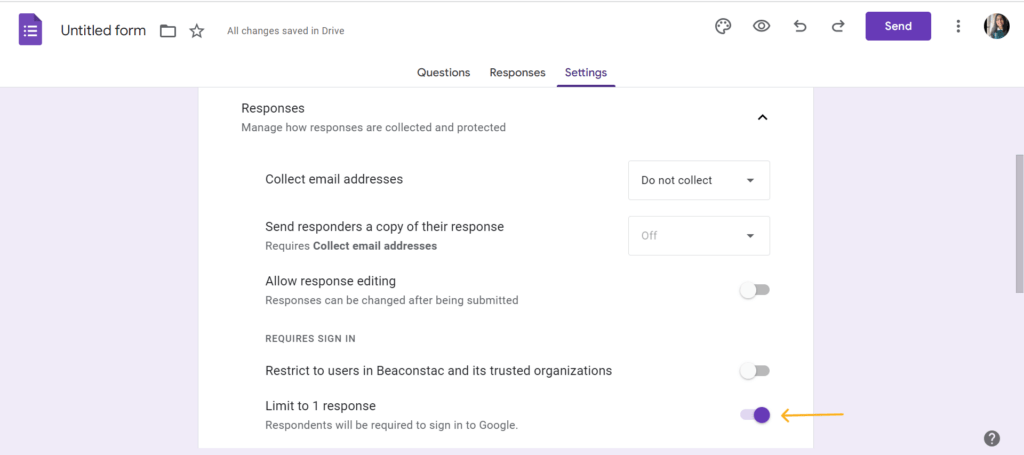1024x455 pixels.
Task: Click 'Responses can be changed after being submitted'
Action: [392, 300]
